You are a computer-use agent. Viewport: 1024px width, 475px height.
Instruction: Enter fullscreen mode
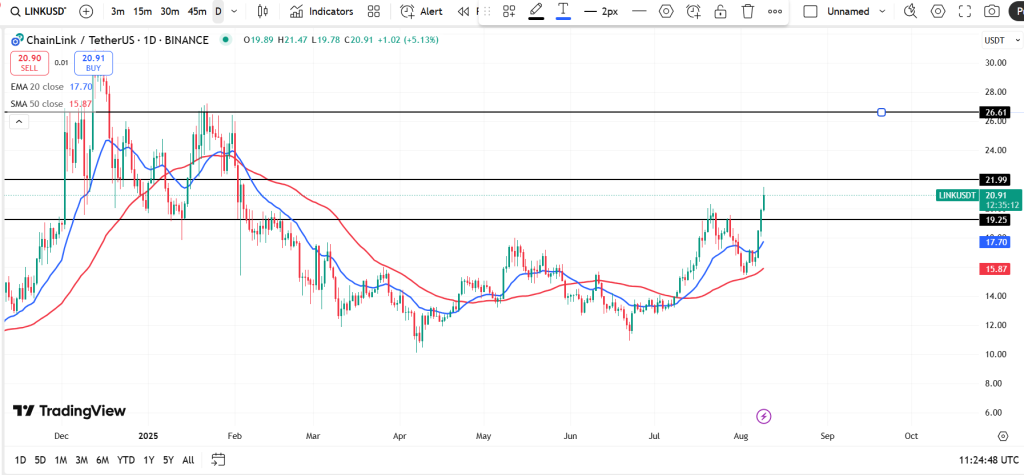click(x=965, y=11)
